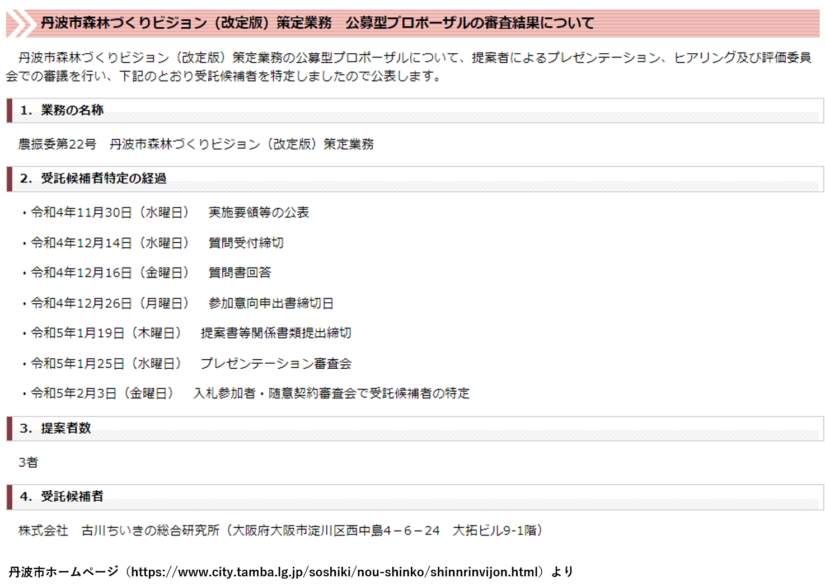
Task: Click the heading 2. 受託候補者特定の経過
Action: click(93, 178)
